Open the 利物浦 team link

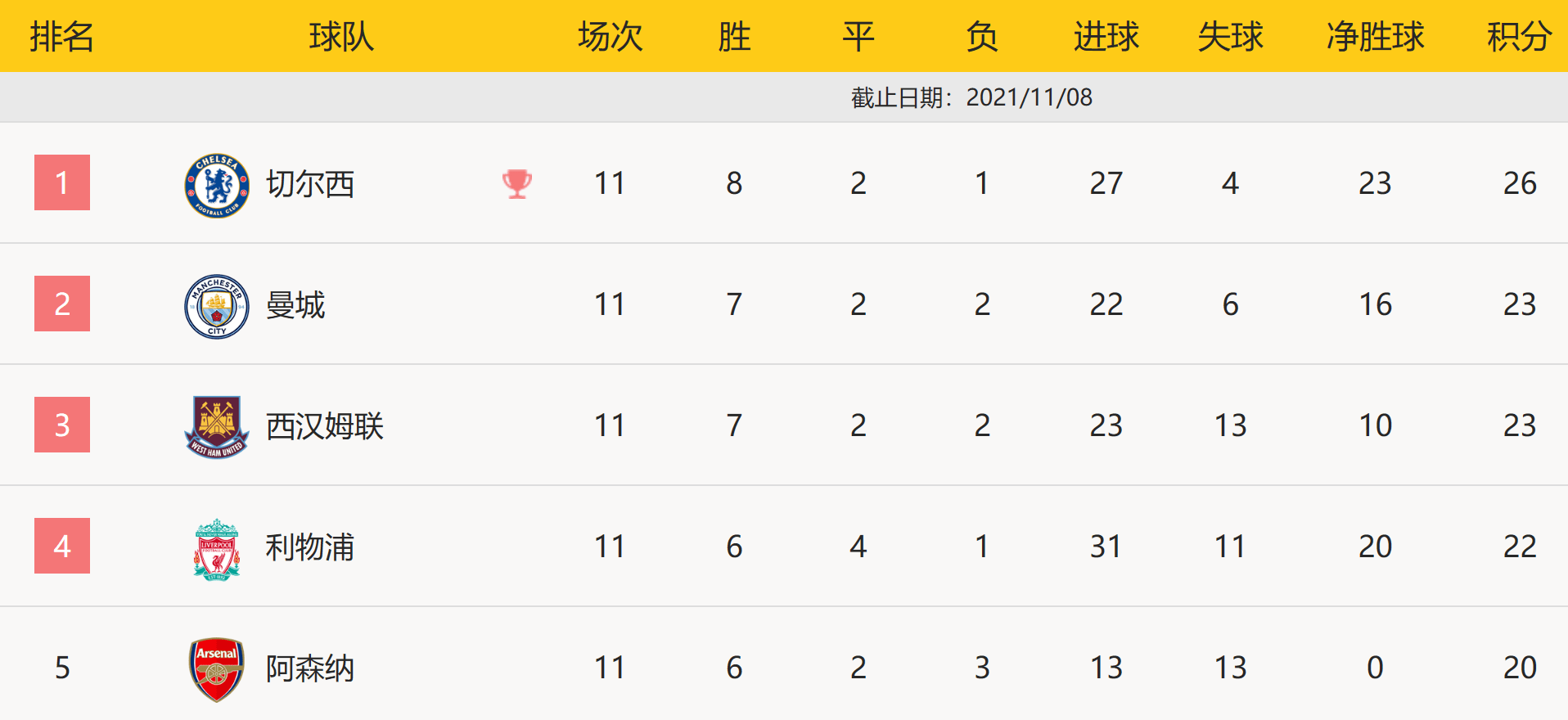click(310, 547)
